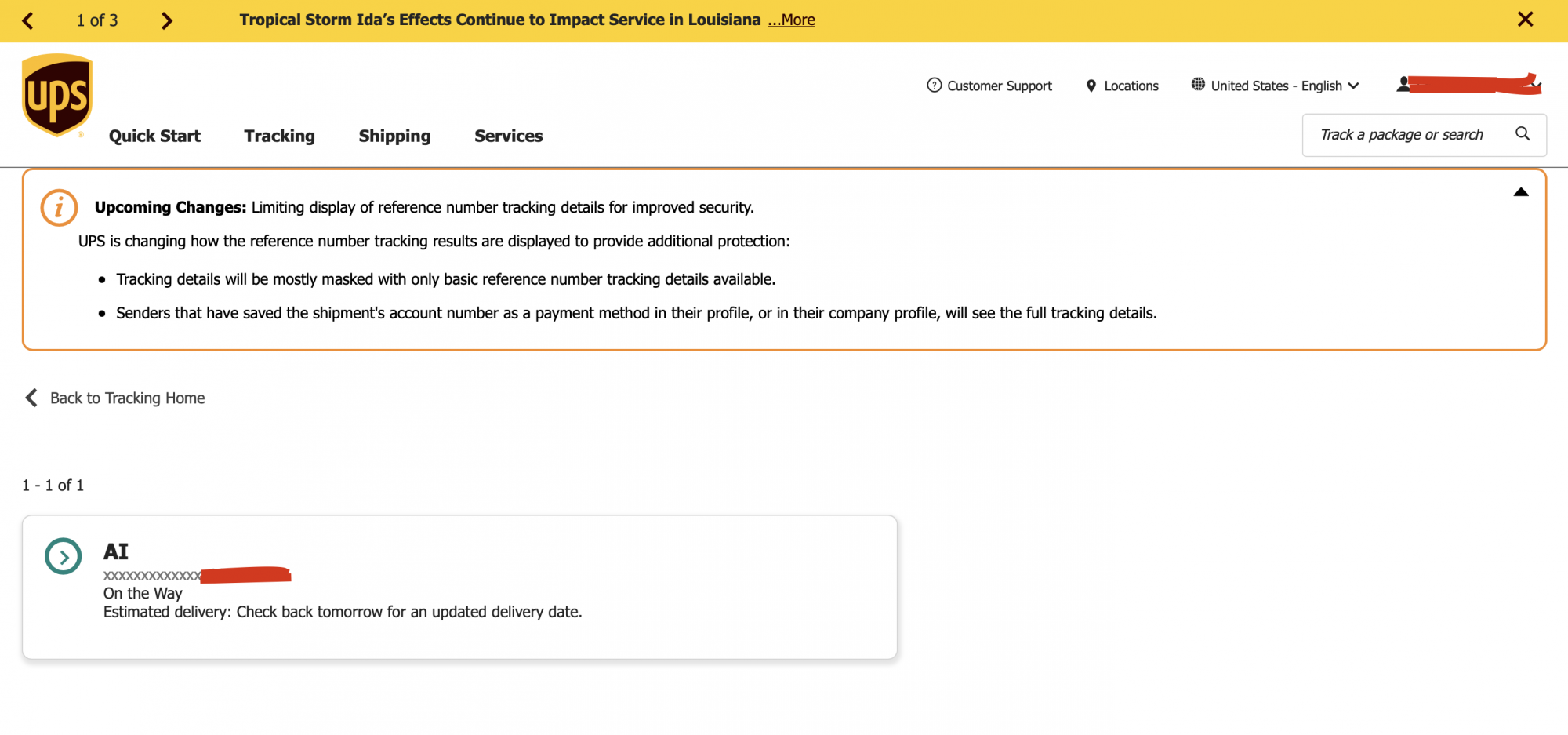
Task: Open the Locations link
Action: (x=1131, y=86)
